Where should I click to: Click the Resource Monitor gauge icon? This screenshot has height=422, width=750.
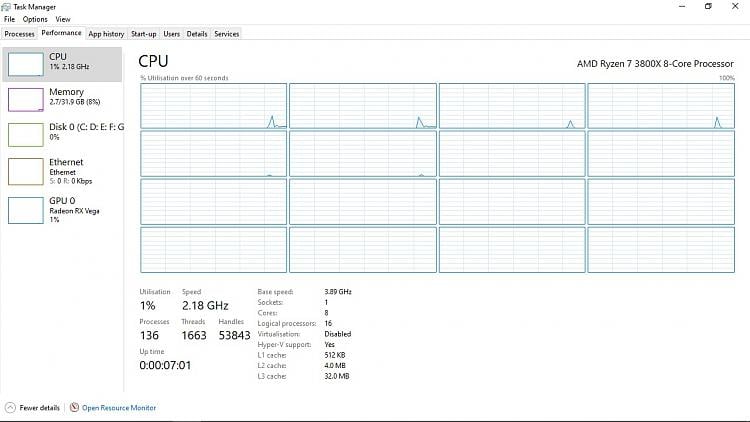[74, 408]
